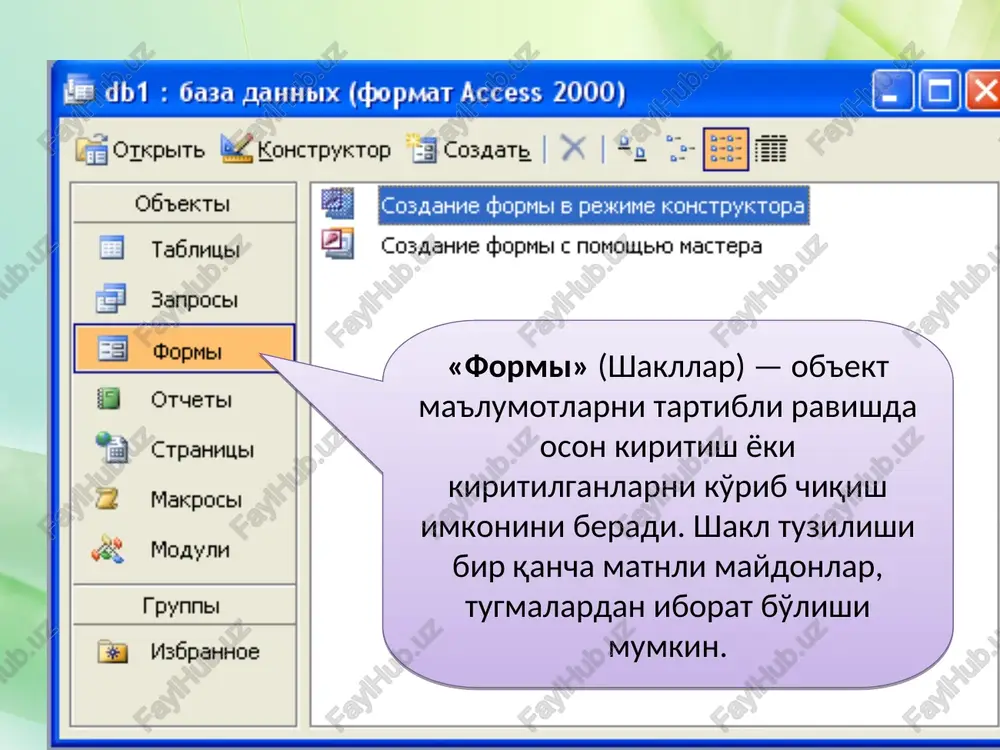Select Отчеты in the objects panel
The width and height of the screenshot is (1000, 750).
tap(184, 399)
